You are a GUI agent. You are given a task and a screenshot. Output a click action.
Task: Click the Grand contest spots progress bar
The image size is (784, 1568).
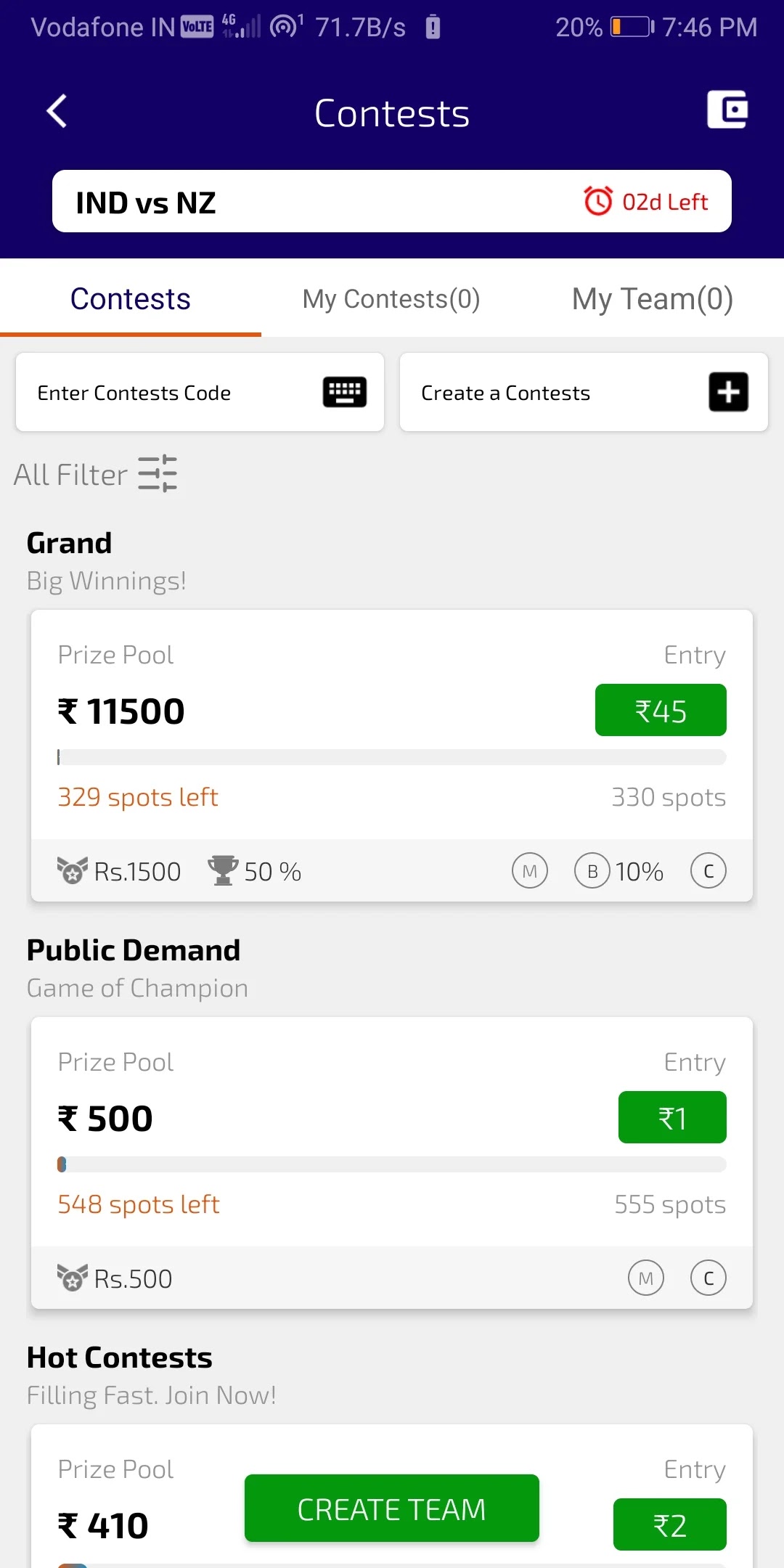392,757
